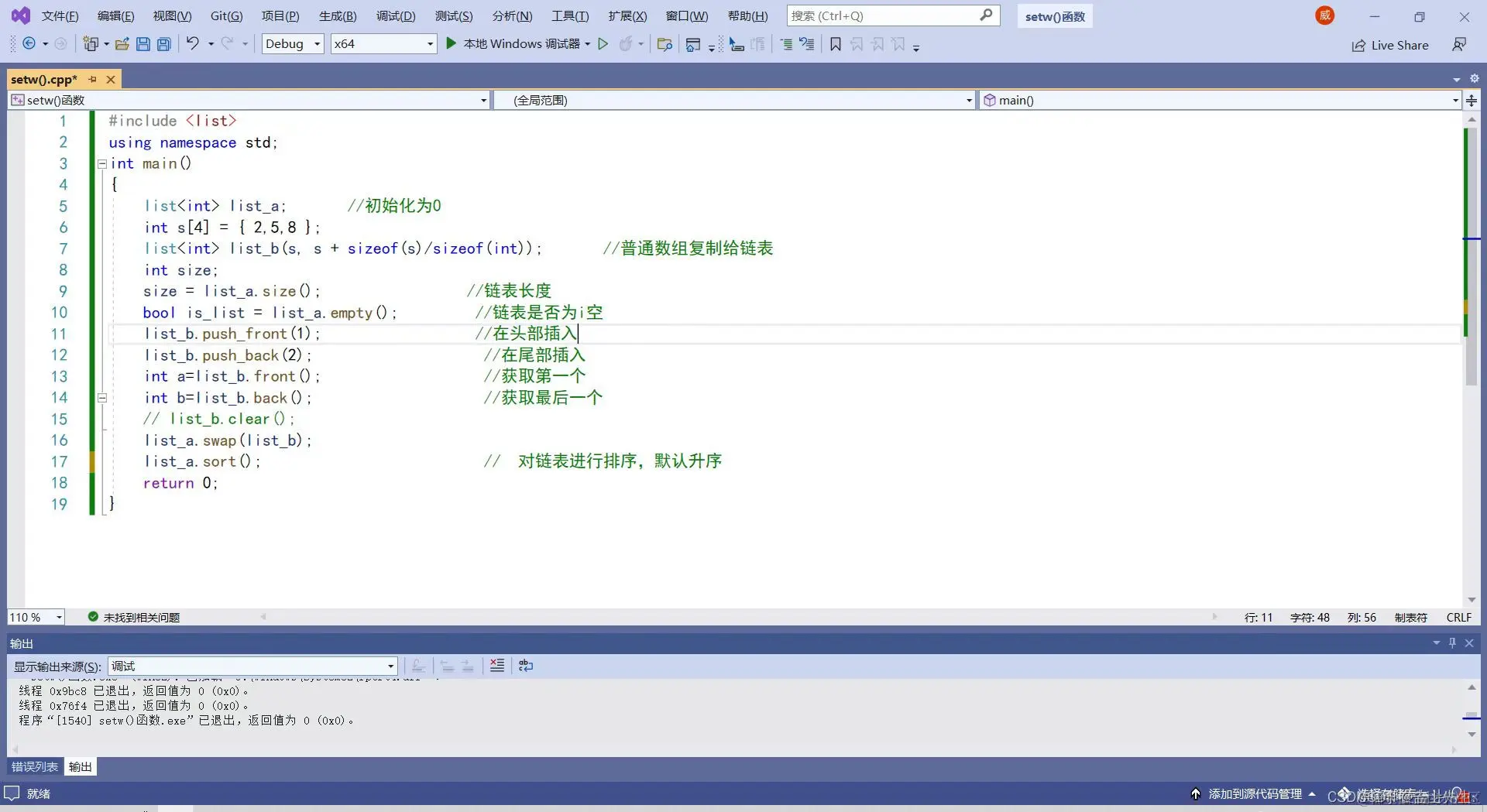1487x812 pixels.
Task: Open the 视图(V) menu
Action: pos(172,15)
